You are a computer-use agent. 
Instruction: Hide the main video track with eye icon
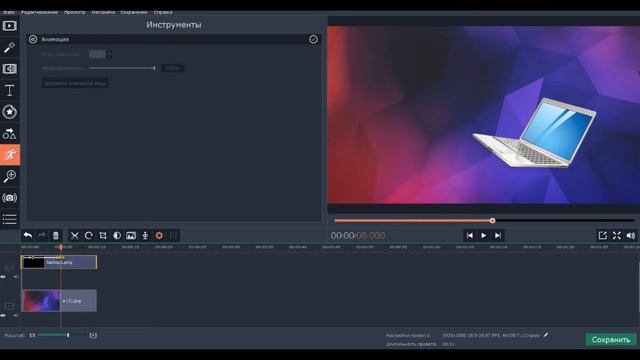[3, 315]
